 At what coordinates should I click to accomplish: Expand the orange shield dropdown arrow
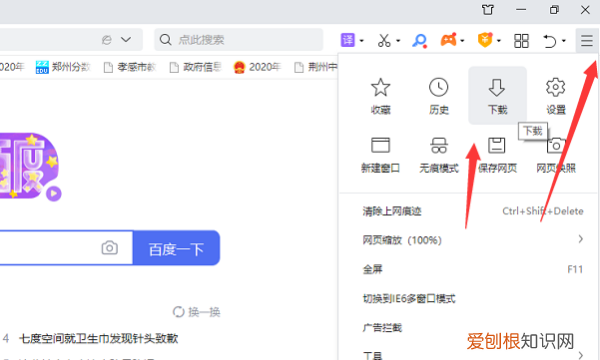499,41
